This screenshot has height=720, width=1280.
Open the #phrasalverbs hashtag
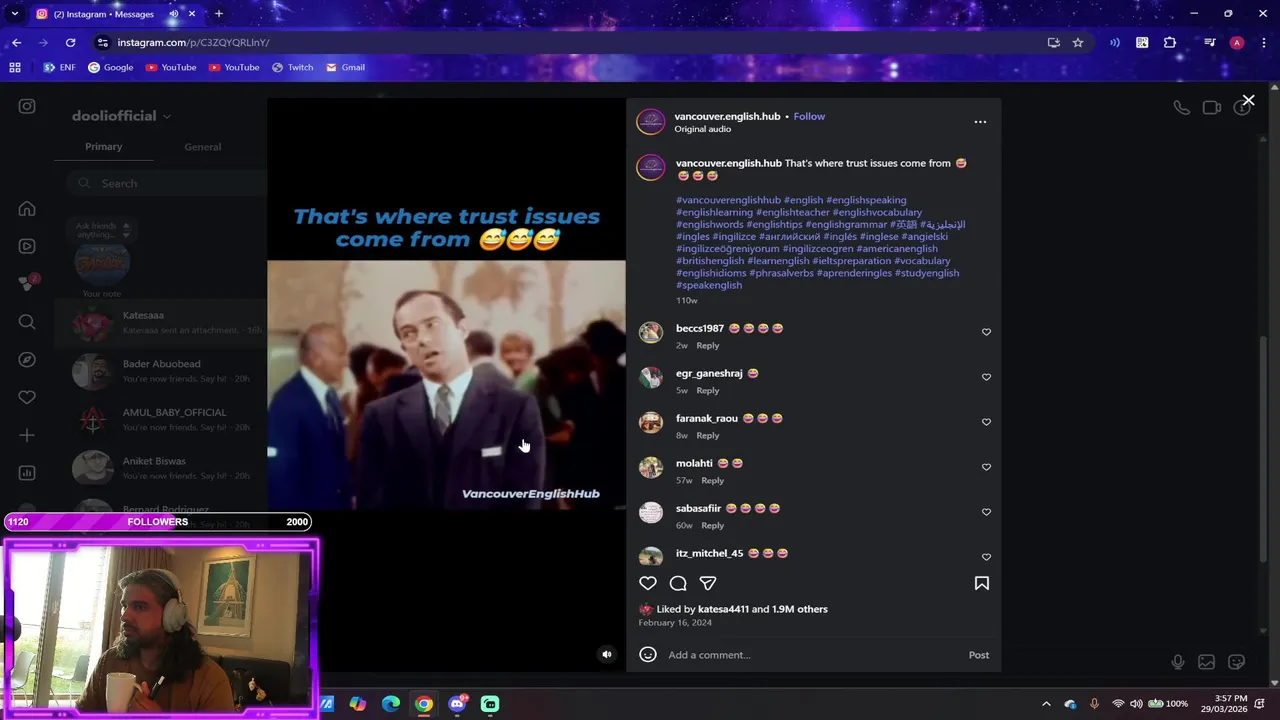point(781,273)
